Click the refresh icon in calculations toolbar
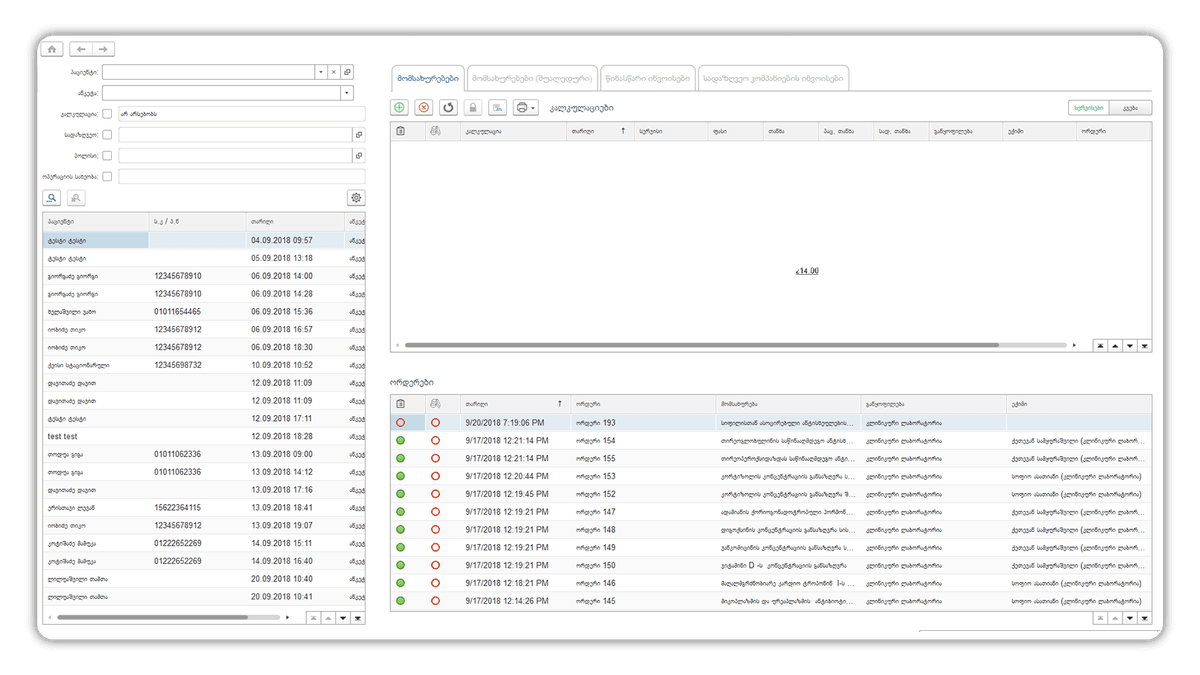The width and height of the screenshot is (1200, 675). [x=448, y=107]
